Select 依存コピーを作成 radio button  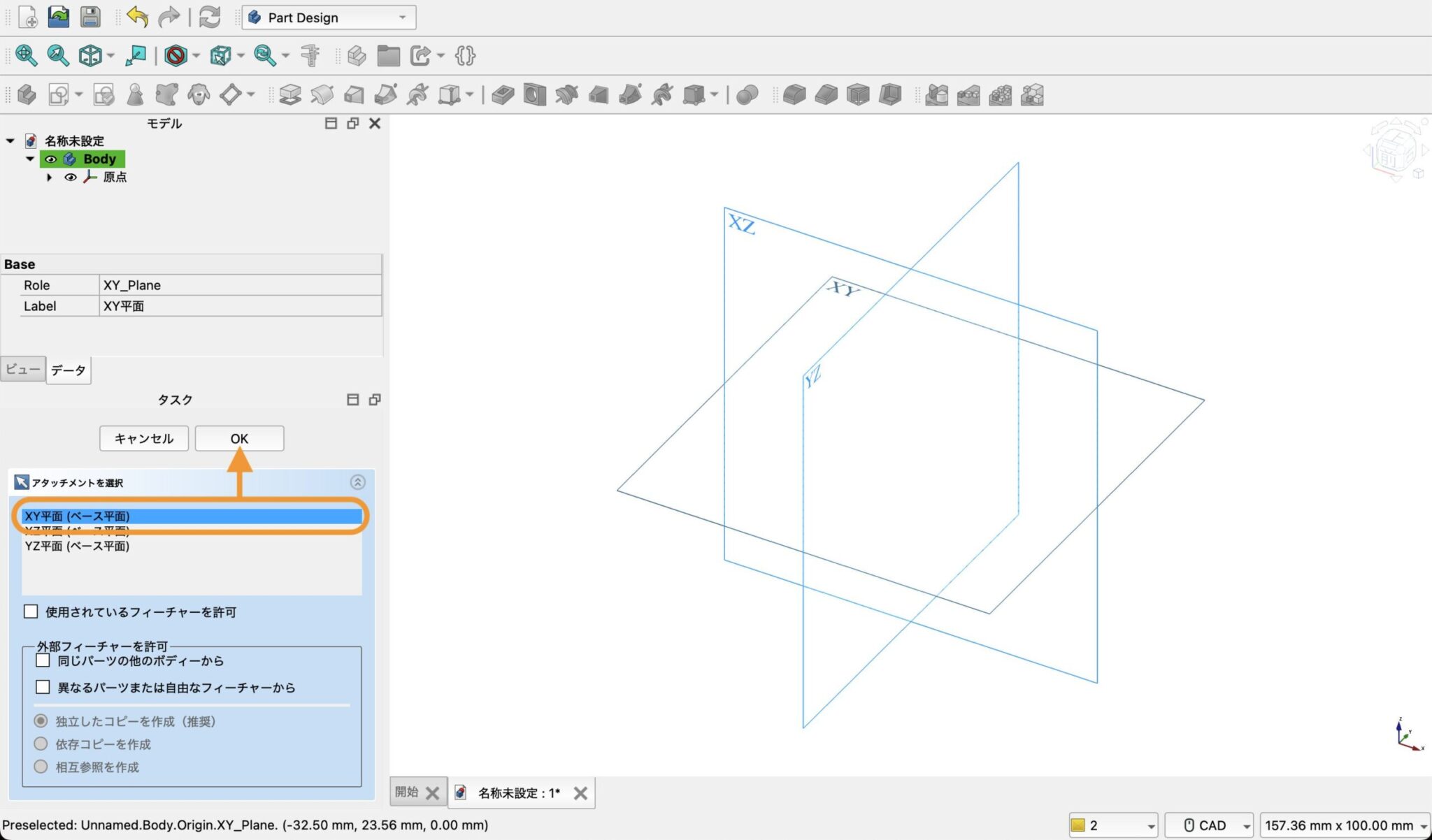41,744
